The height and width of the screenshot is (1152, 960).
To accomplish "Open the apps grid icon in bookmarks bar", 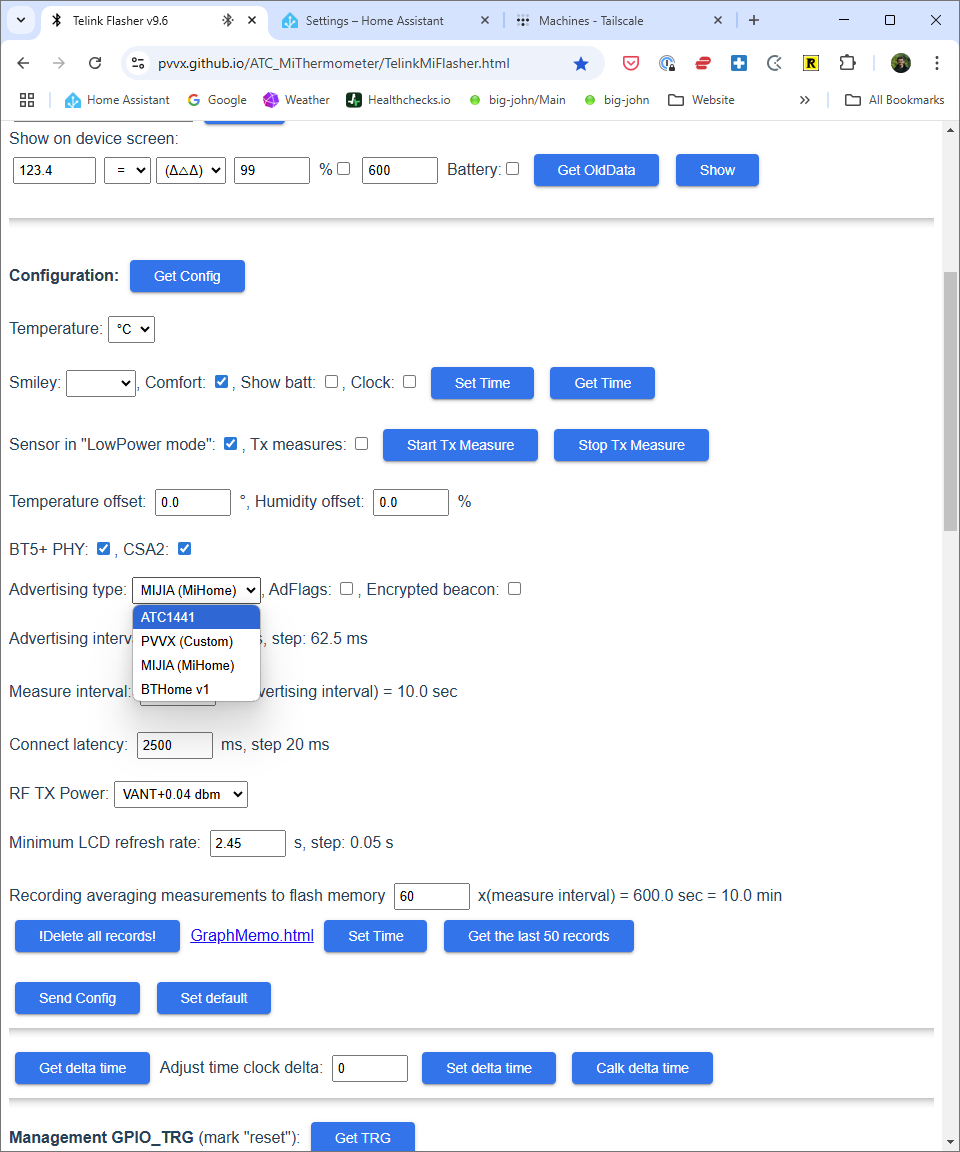I will (x=27, y=100).
